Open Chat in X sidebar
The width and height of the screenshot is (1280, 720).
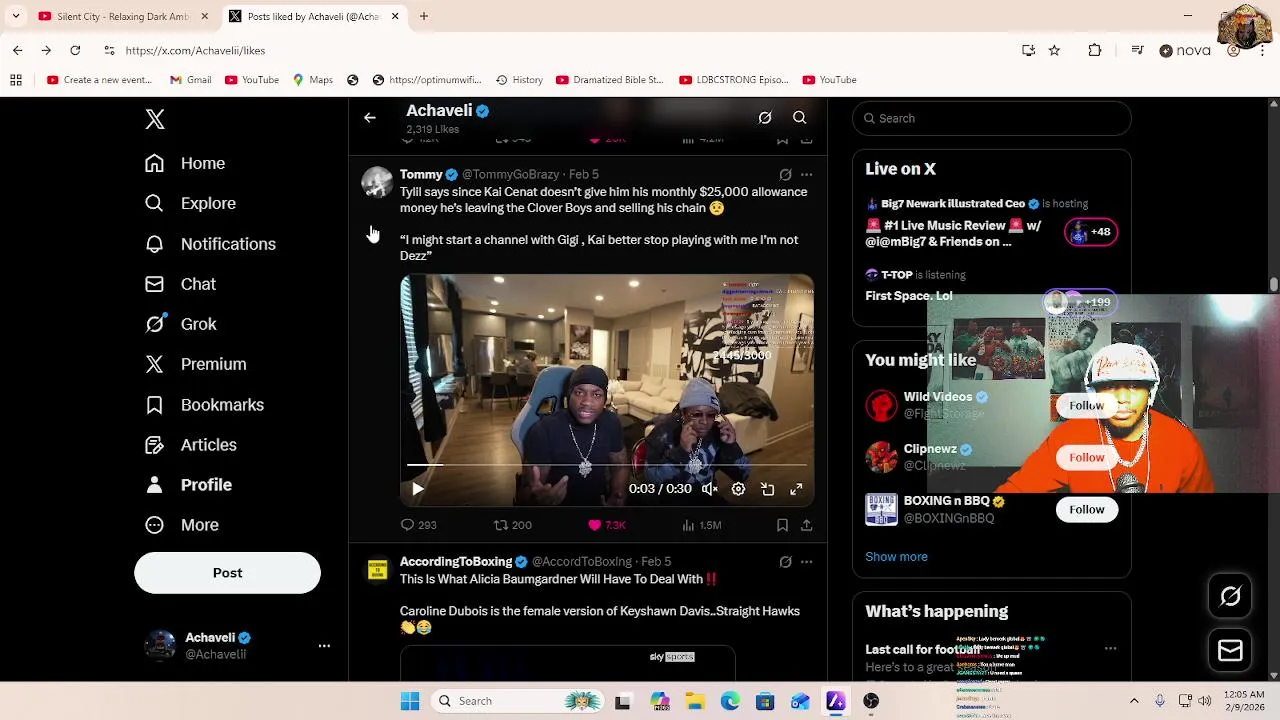(x=180, y=284)
